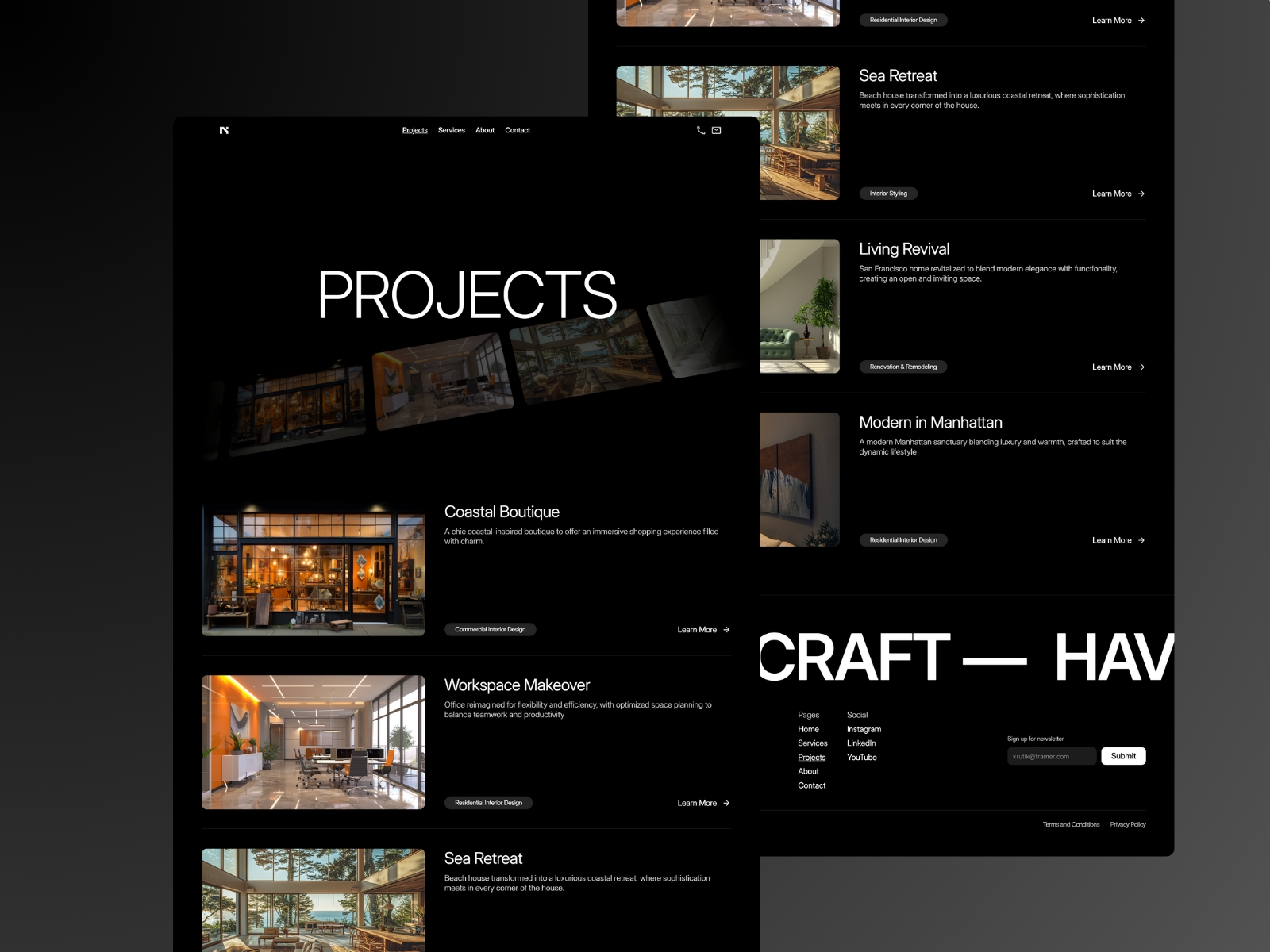The image size is (1270, 952).
Task: Select the About navigation link
Action: (485, 130)
